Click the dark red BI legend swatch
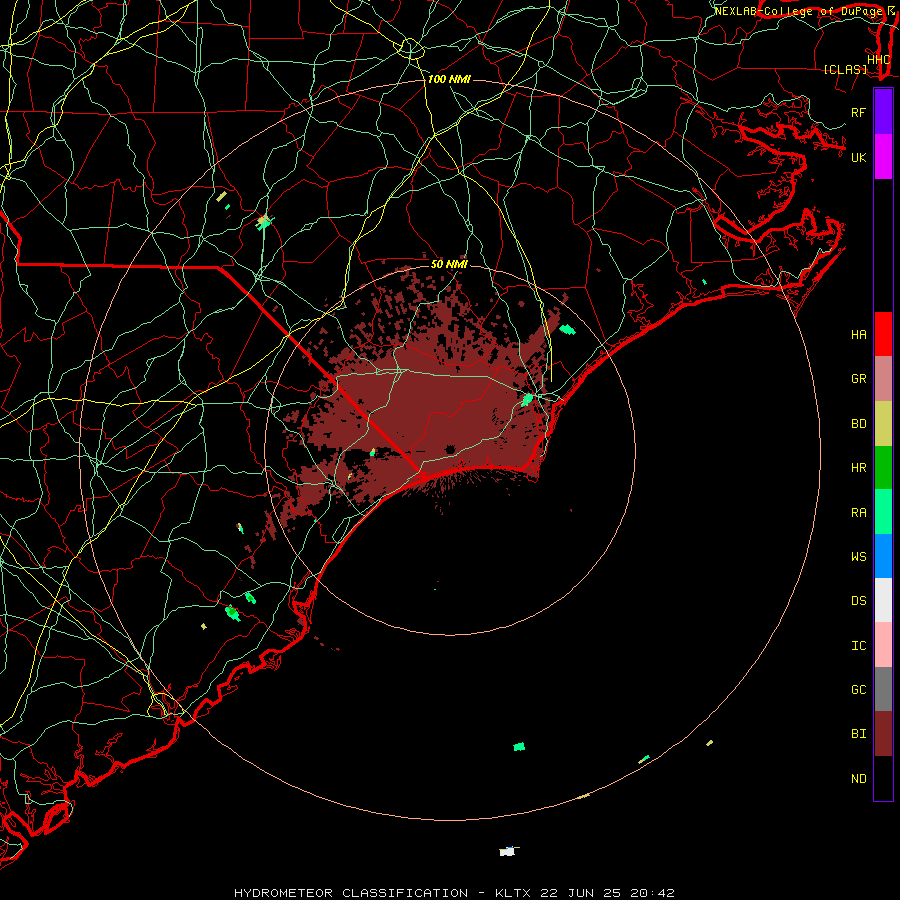The height and width of the screenshot is (900, 900). pyautogui.click(x=883, y=734)
